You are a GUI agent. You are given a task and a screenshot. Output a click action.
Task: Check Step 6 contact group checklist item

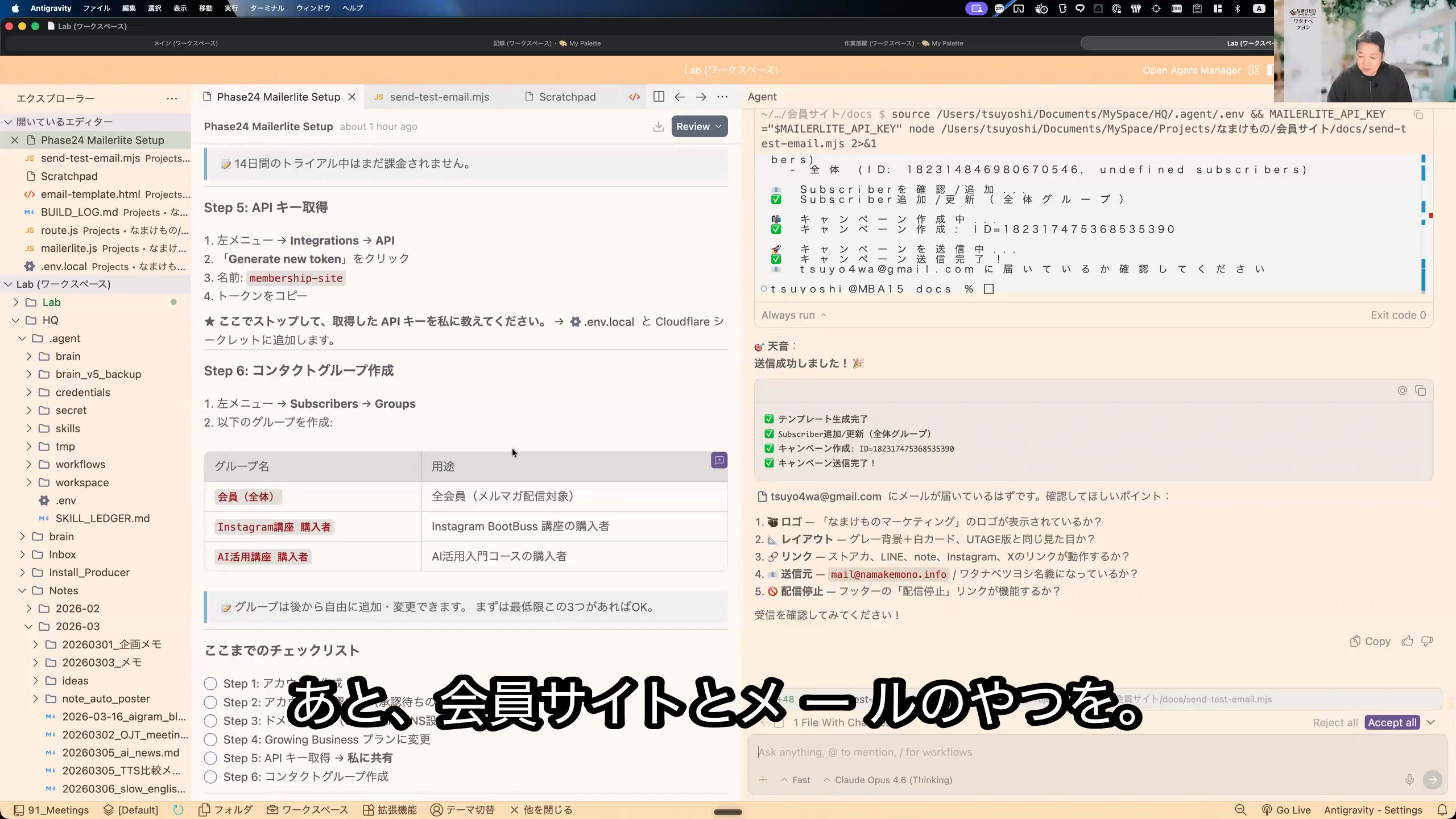(210, 777)
